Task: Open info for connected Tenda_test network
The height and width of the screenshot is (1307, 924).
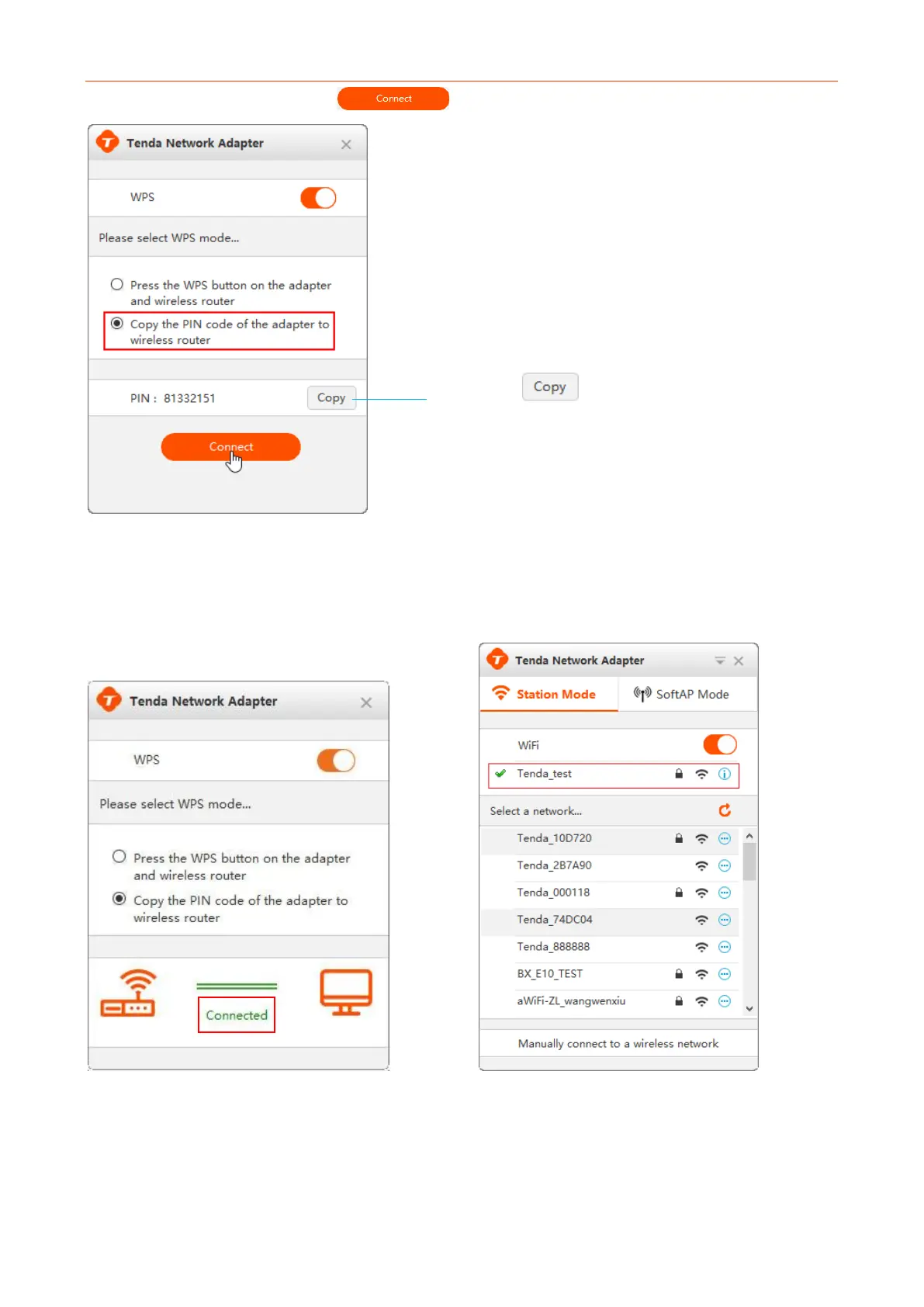Action: (x=725, y=774)
